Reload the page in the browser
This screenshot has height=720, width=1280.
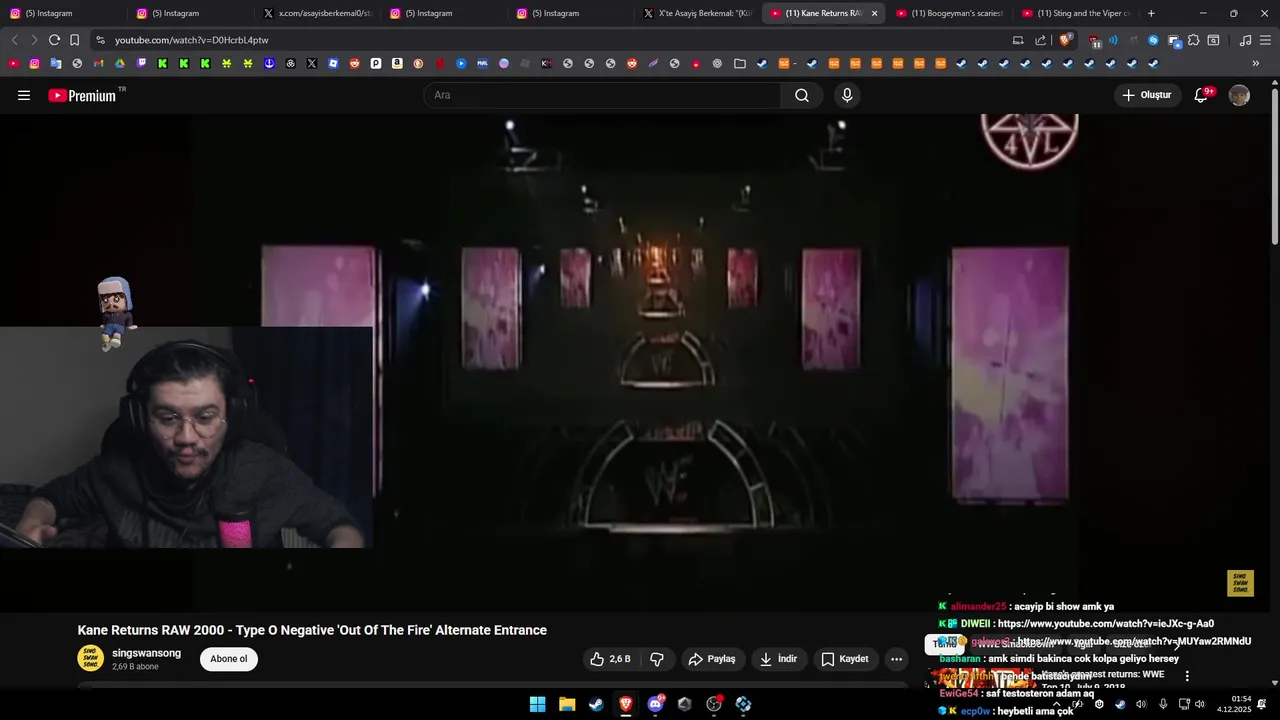coord(54,40)
